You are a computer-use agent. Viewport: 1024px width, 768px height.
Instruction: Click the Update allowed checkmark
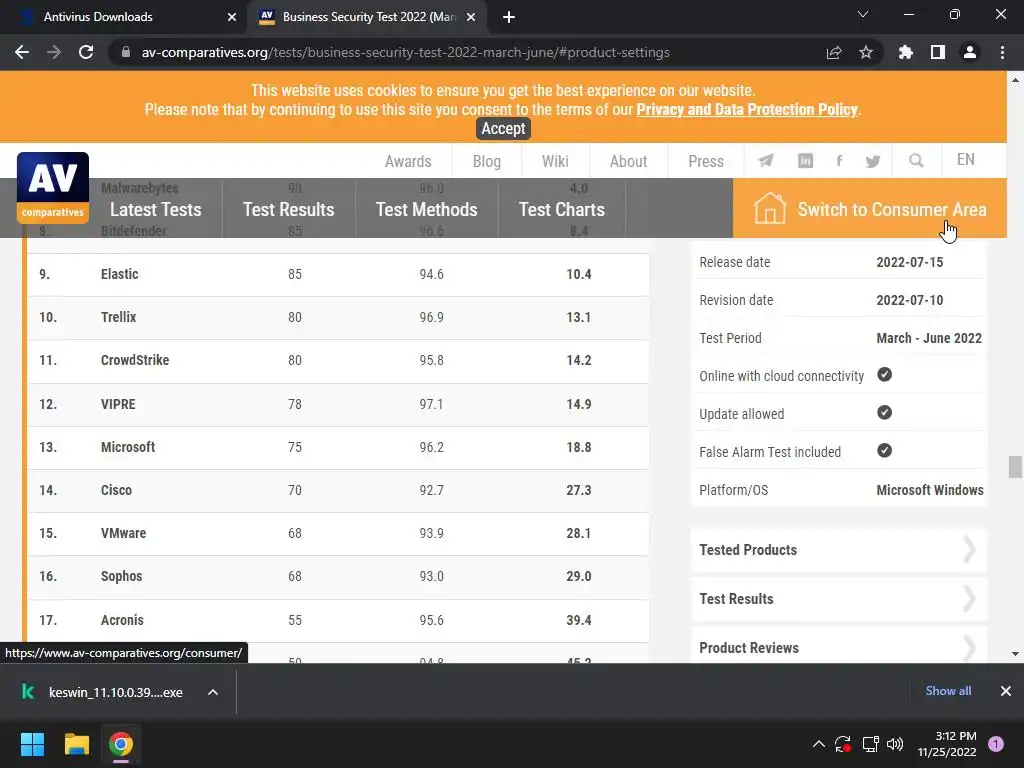[884, 412]
